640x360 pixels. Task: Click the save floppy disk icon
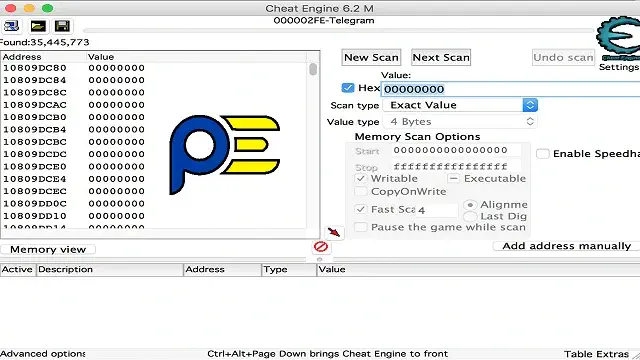62,26
